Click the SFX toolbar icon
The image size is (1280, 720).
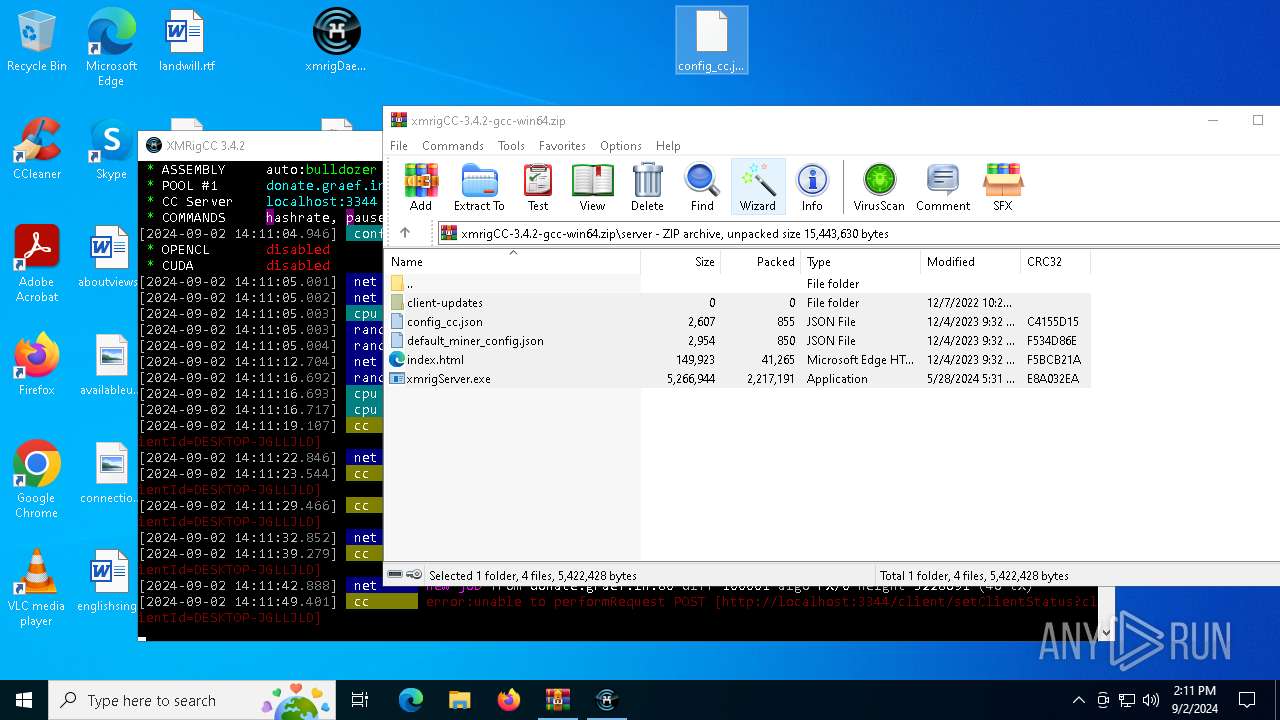pyautogui.click(x=1003, y=187)
